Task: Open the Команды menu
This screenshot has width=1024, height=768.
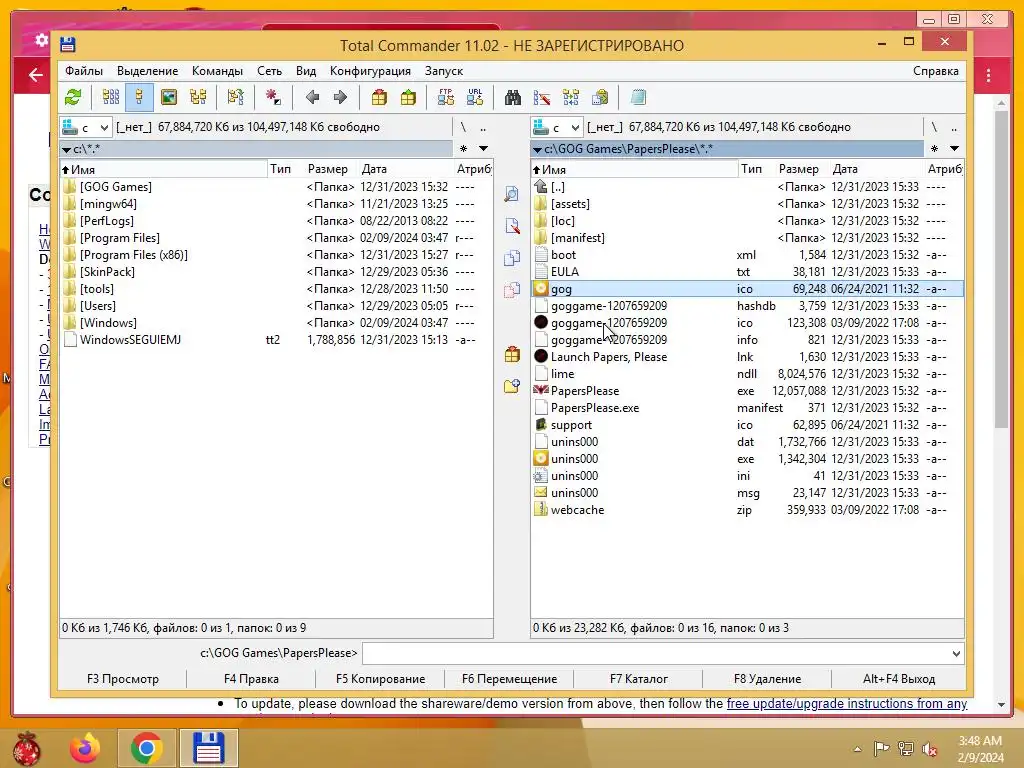Action: (217, 71)
